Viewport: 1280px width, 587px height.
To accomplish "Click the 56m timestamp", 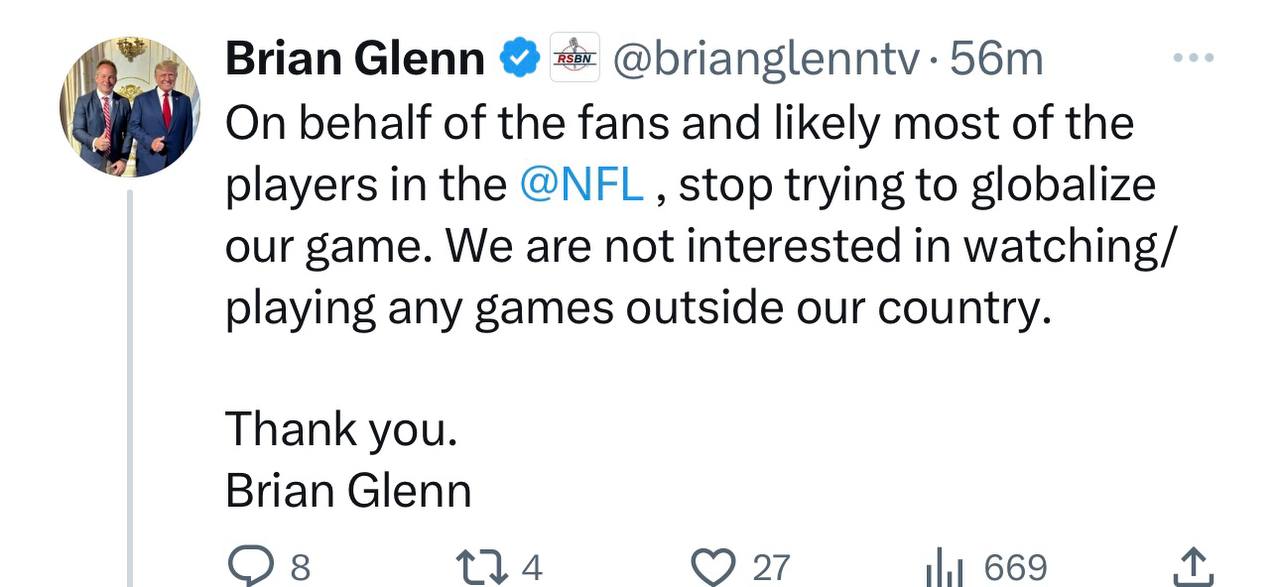I will pyautogui.click(x=996, y=59).
